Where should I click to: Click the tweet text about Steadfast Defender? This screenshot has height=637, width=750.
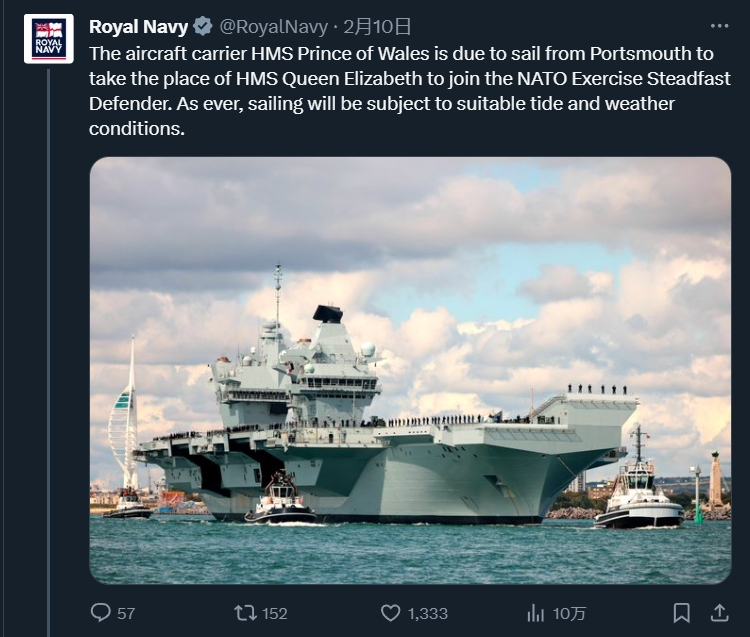[x=400, y=90]
